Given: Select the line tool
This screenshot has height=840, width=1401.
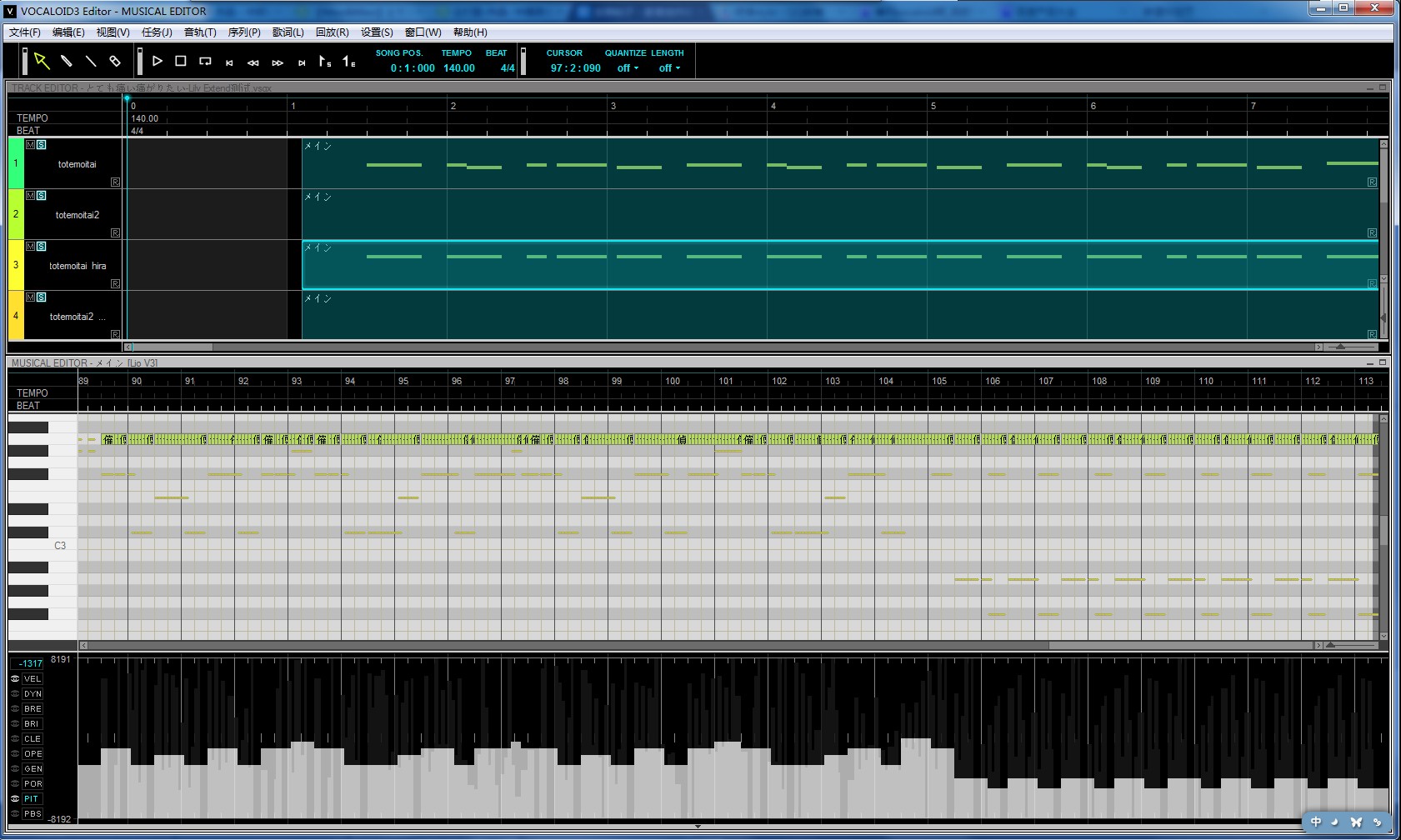Looking at the screenshot, I should tap(91, 61).
